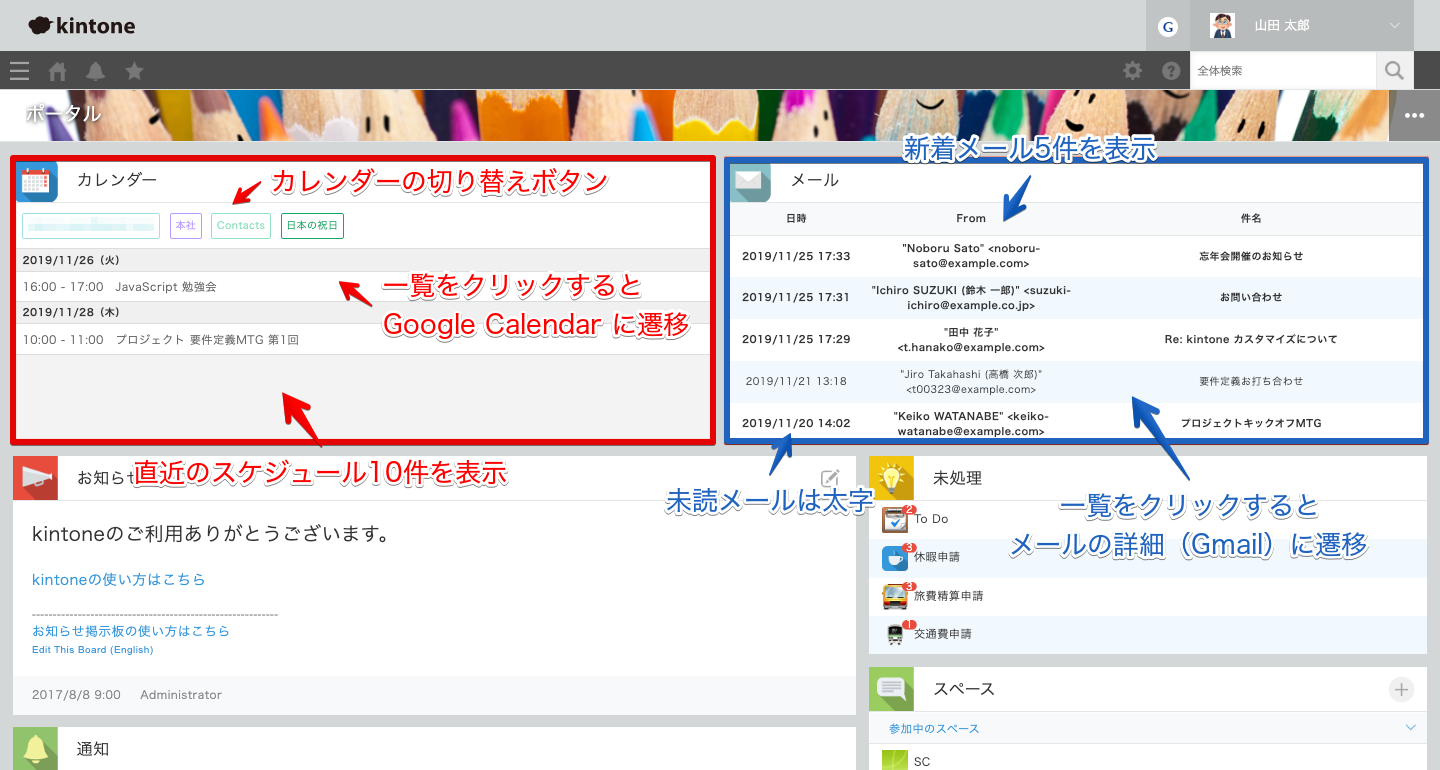Screen dimensions: 1440x770
Task: Expand the 参加中のスペース dropdown
Action: 1411,728
